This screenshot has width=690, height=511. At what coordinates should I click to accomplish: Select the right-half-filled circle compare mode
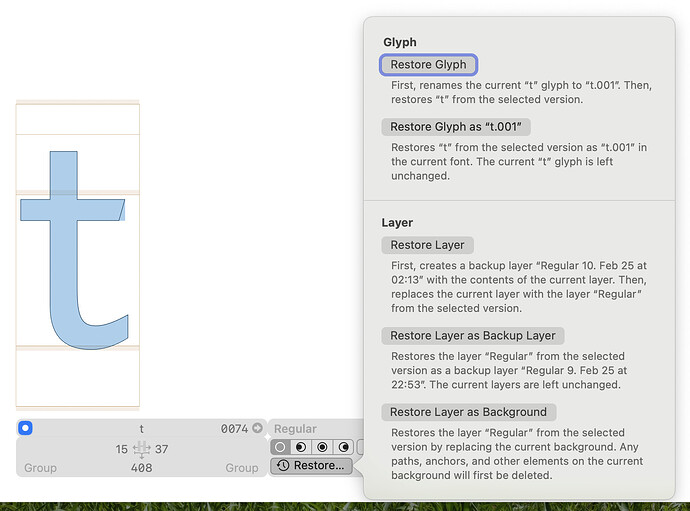(x=343, y=447)
